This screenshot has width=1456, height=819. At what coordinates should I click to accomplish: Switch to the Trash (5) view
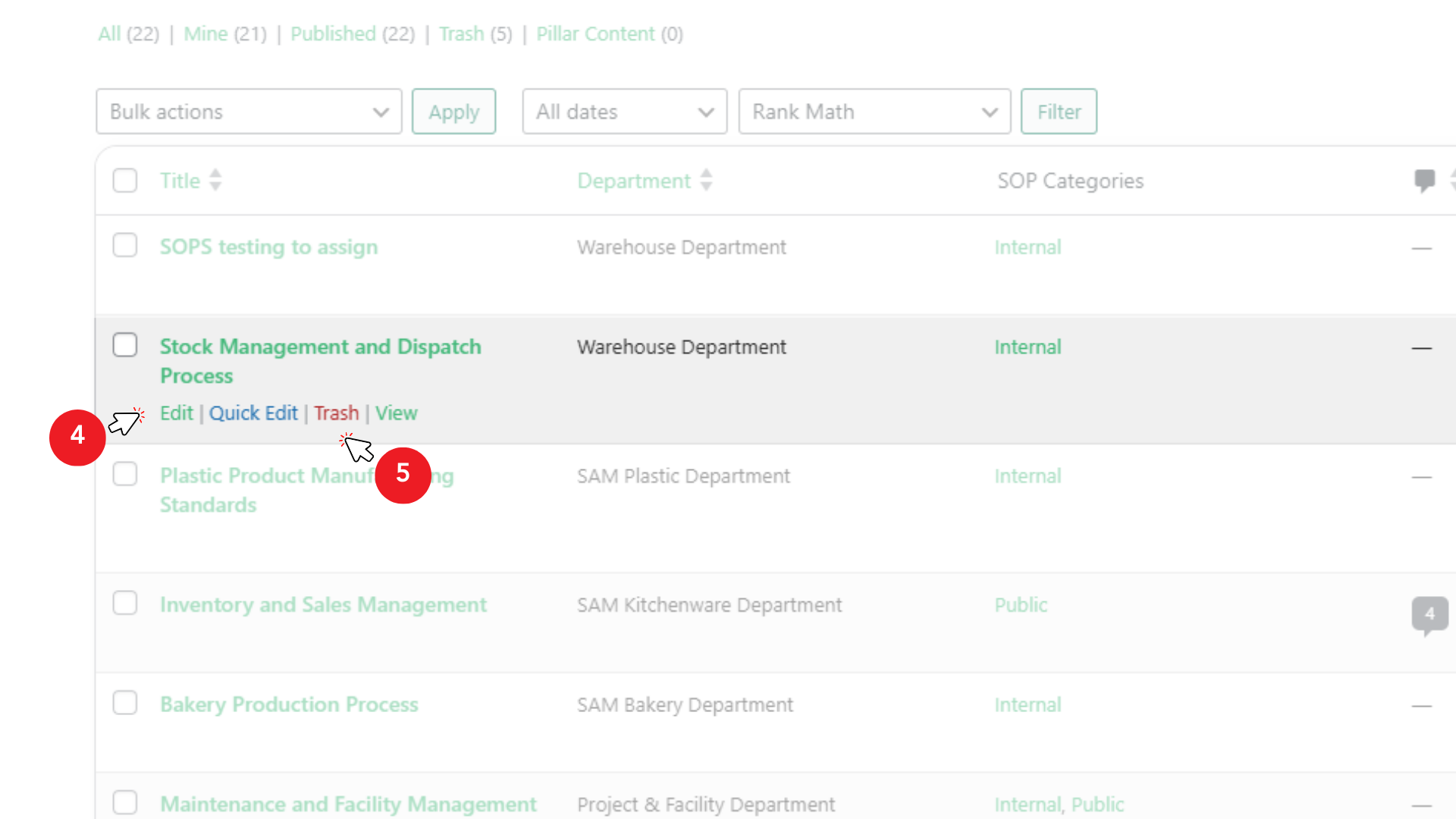461,34
